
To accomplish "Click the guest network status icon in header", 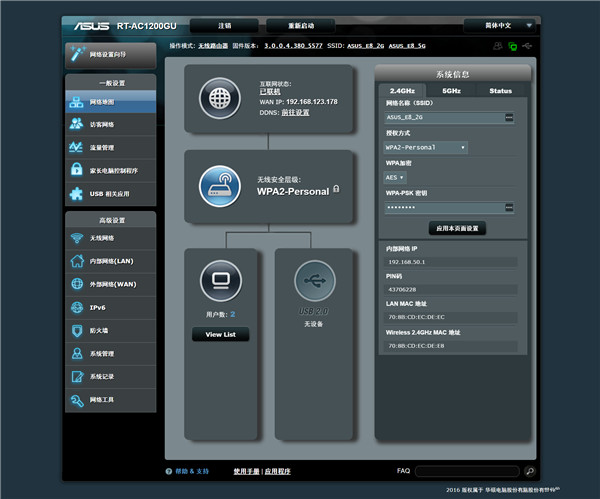I will click(497, 46).
